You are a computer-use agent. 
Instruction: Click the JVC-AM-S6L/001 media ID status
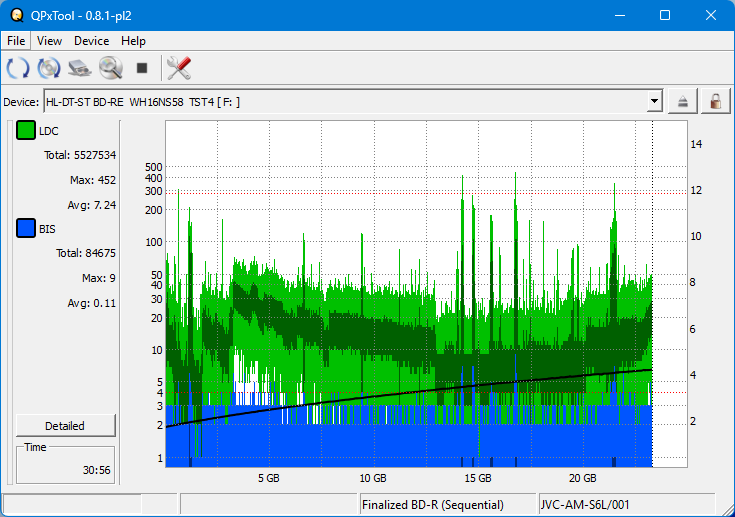pyautogui.click(x=585, y=505)
